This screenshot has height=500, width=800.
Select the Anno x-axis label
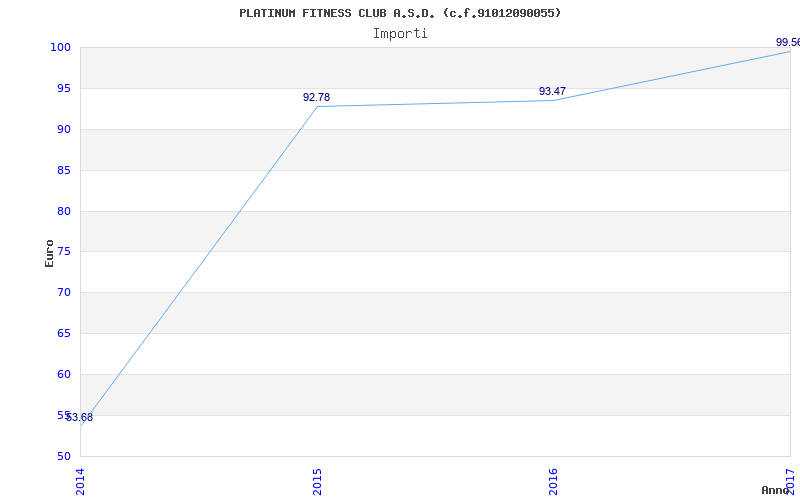click(x=778, y=490)
